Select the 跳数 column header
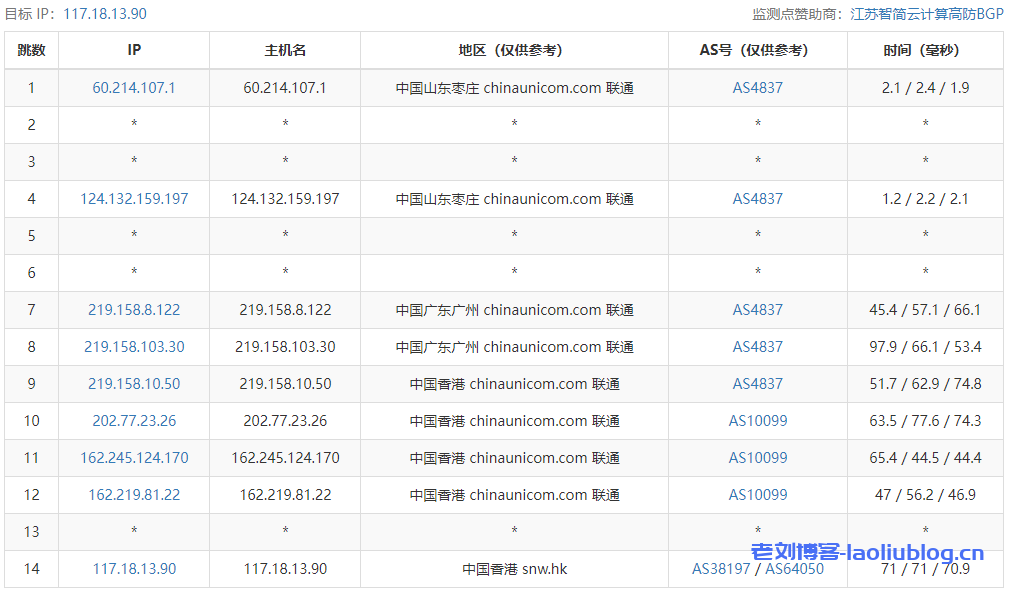Image resolution: width=1010 pixels, height=590 pixels. (32, 50)
